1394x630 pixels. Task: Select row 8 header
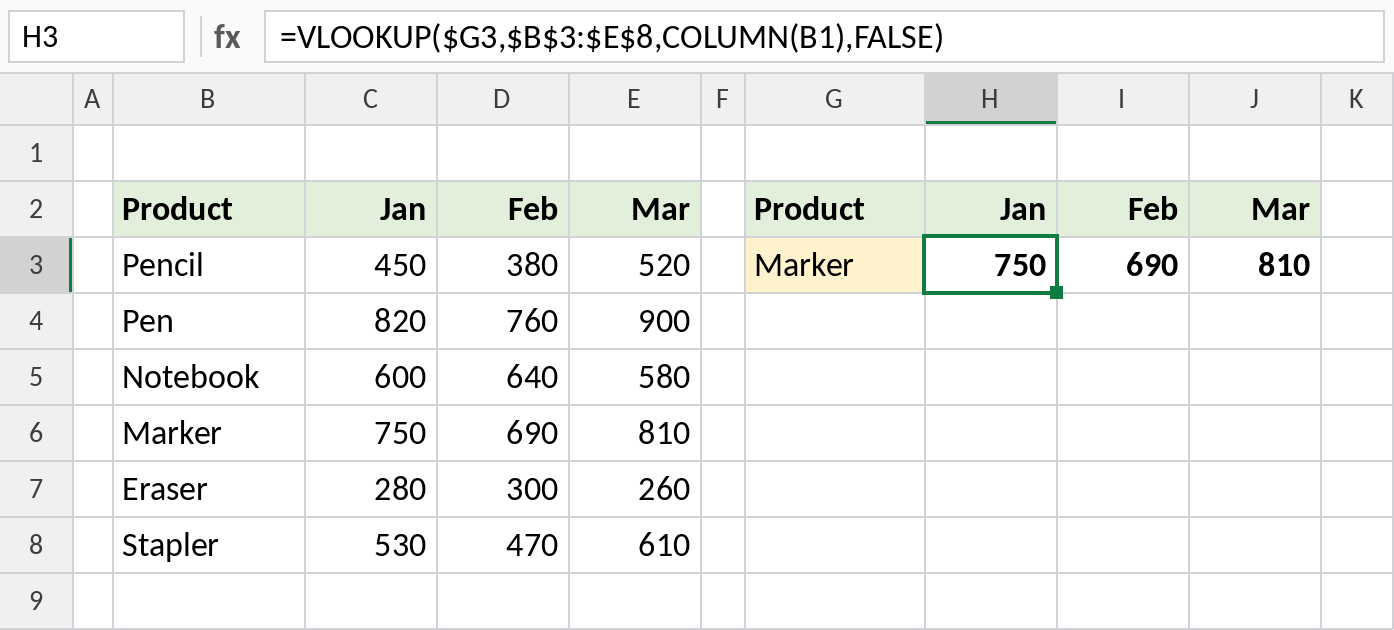pos(36,545)
